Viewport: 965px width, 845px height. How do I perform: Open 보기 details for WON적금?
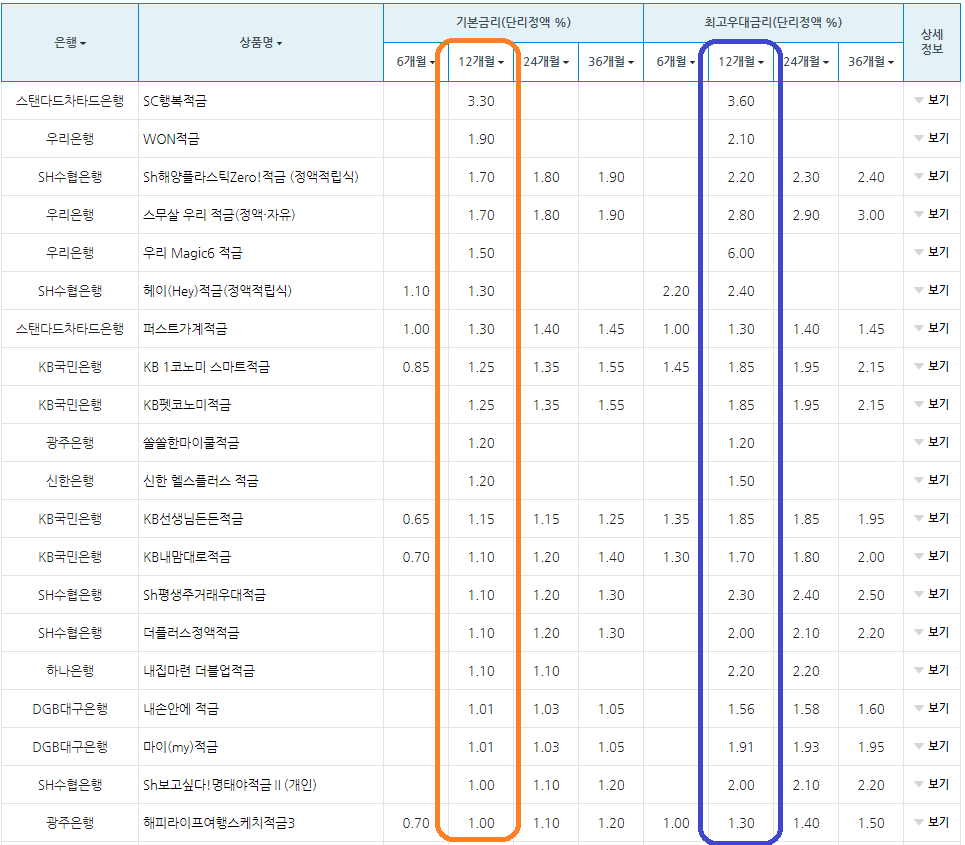coord(932,138)
